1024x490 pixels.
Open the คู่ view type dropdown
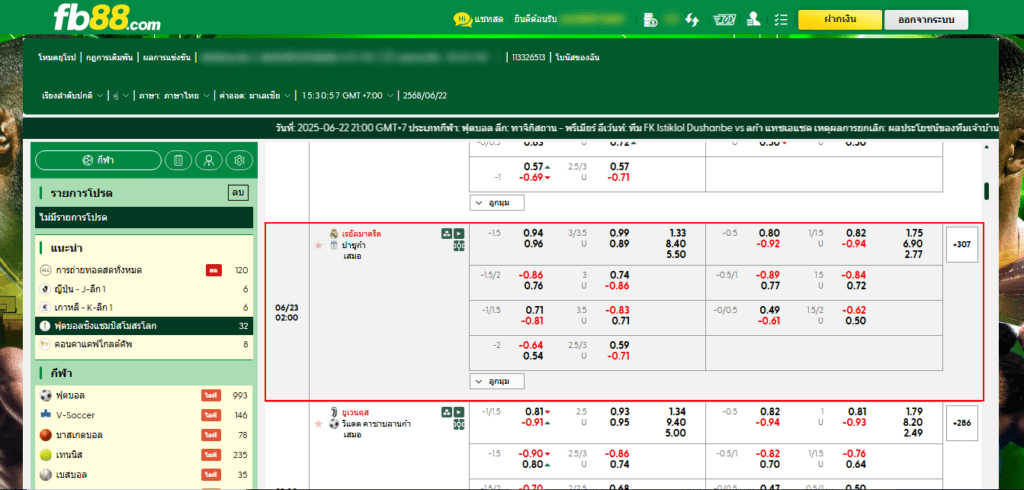121,95
